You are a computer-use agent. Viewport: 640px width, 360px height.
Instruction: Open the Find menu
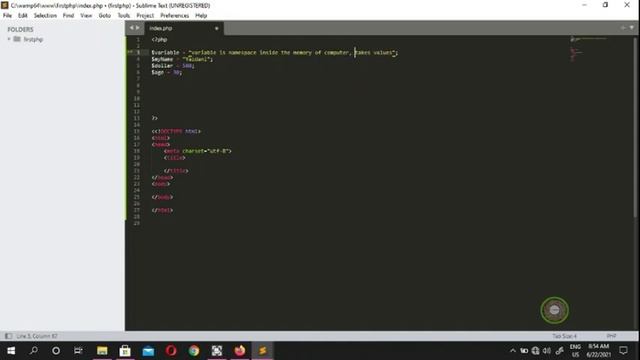point(68,16)
